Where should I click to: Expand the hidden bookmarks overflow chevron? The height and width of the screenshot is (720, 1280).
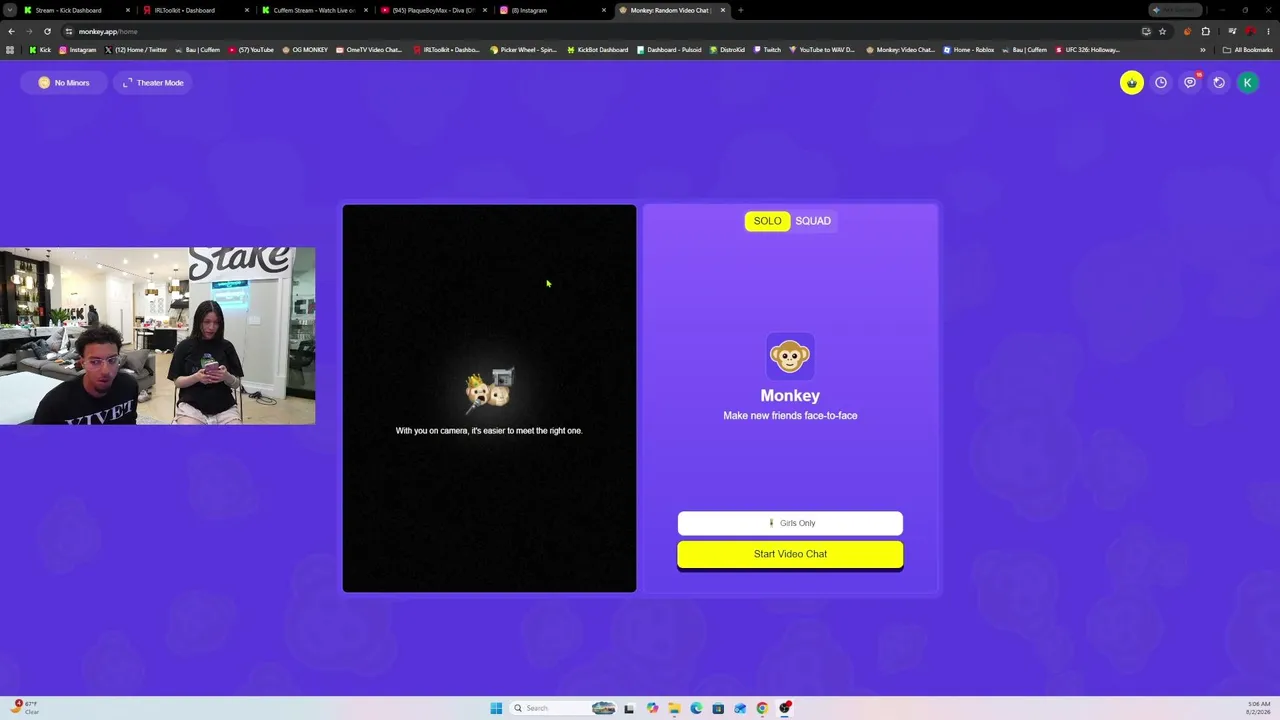point(1203,50)
